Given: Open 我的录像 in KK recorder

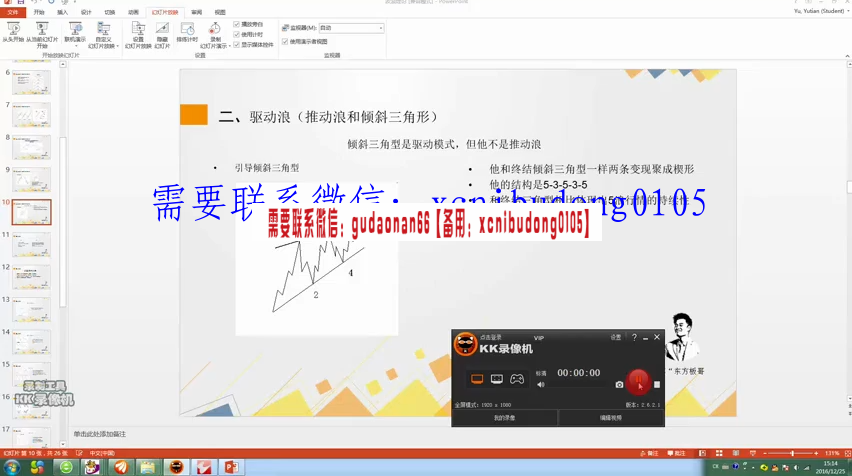Looking at the screenshot, I should coord(504,418).
